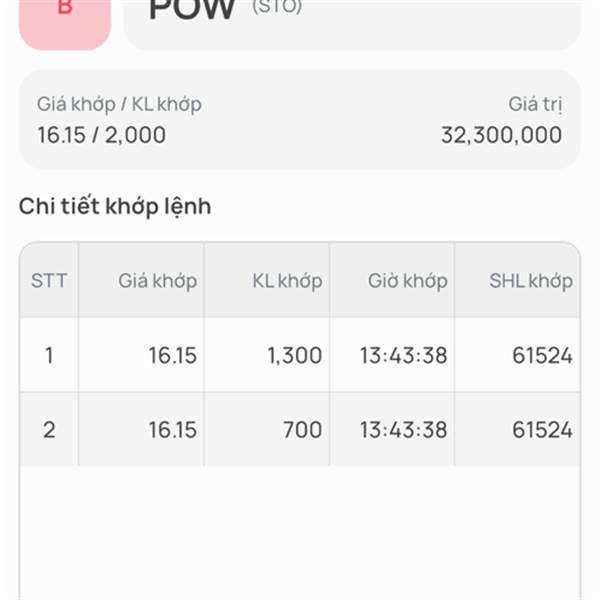600x600 pixels.
Task: Sort by Giá khớp column header
Action: (x=158, y=281)
